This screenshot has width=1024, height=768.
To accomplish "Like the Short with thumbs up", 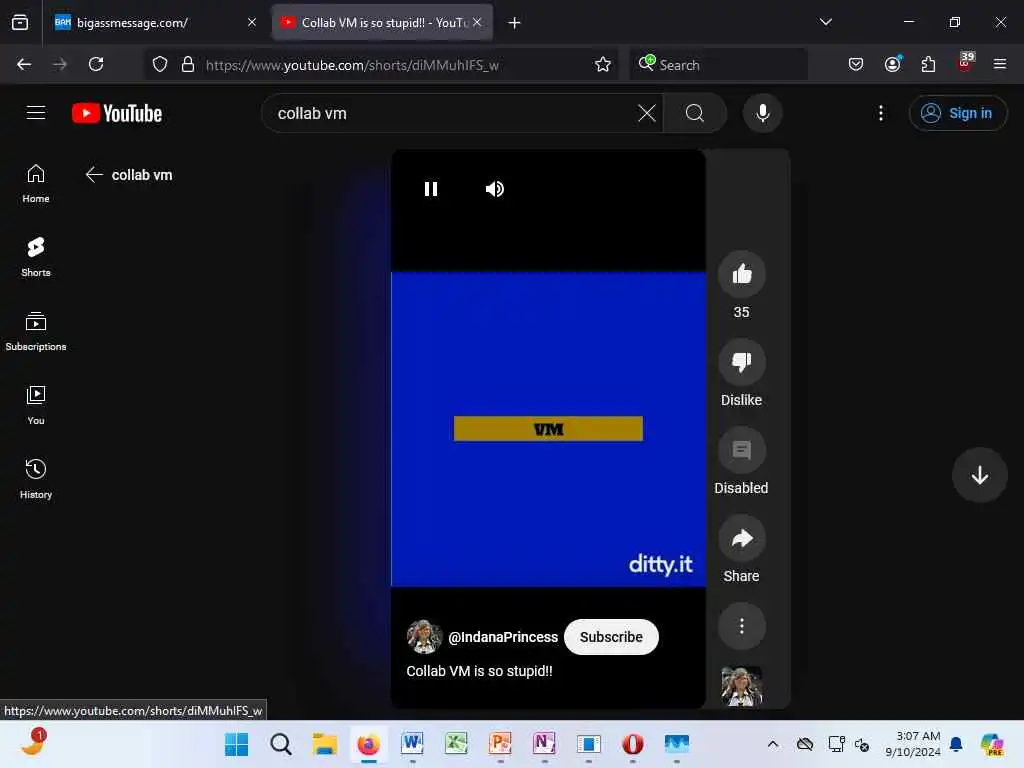I will pos(741,274).
